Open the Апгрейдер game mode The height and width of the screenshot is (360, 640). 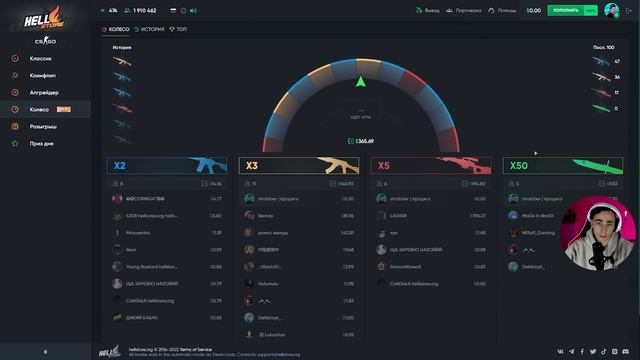tap(44, 93)
